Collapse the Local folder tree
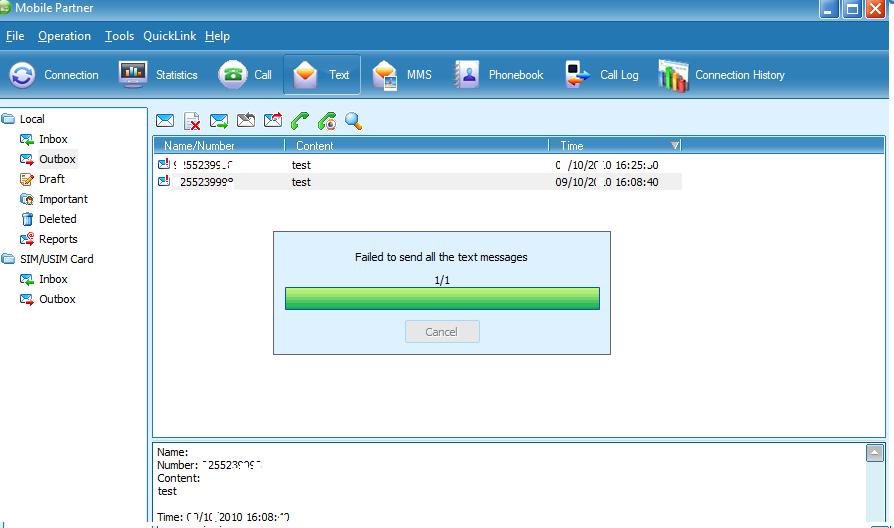The image size is (894, 528). click(x=9, y=119)
